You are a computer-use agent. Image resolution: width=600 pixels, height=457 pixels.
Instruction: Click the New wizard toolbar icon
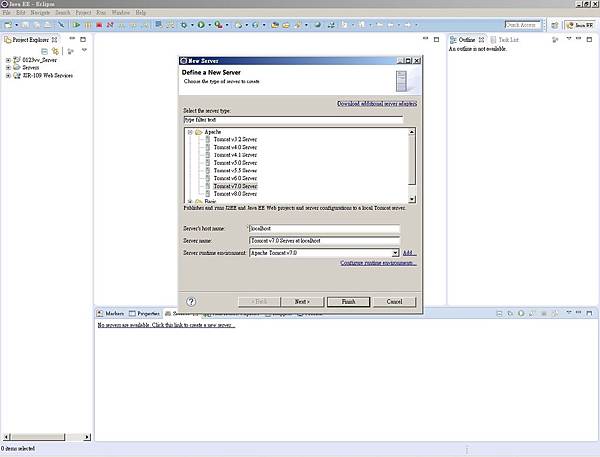8,25
